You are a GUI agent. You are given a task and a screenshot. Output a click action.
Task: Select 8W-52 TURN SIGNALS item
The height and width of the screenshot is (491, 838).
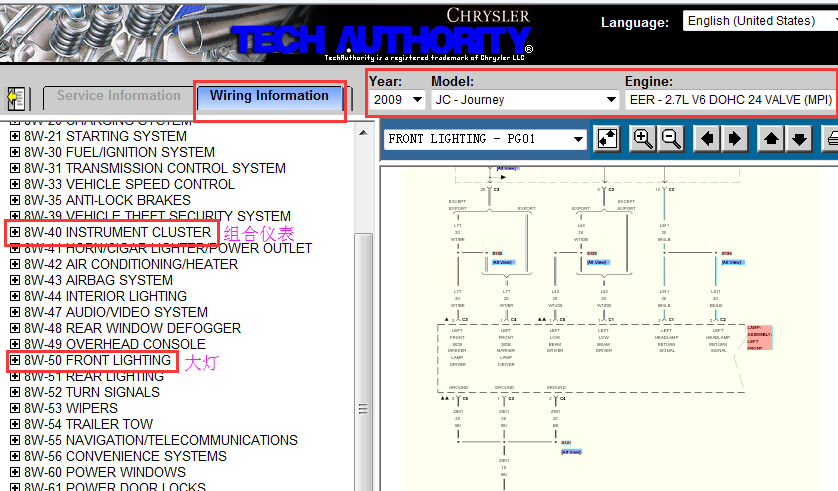pos(92,393)
